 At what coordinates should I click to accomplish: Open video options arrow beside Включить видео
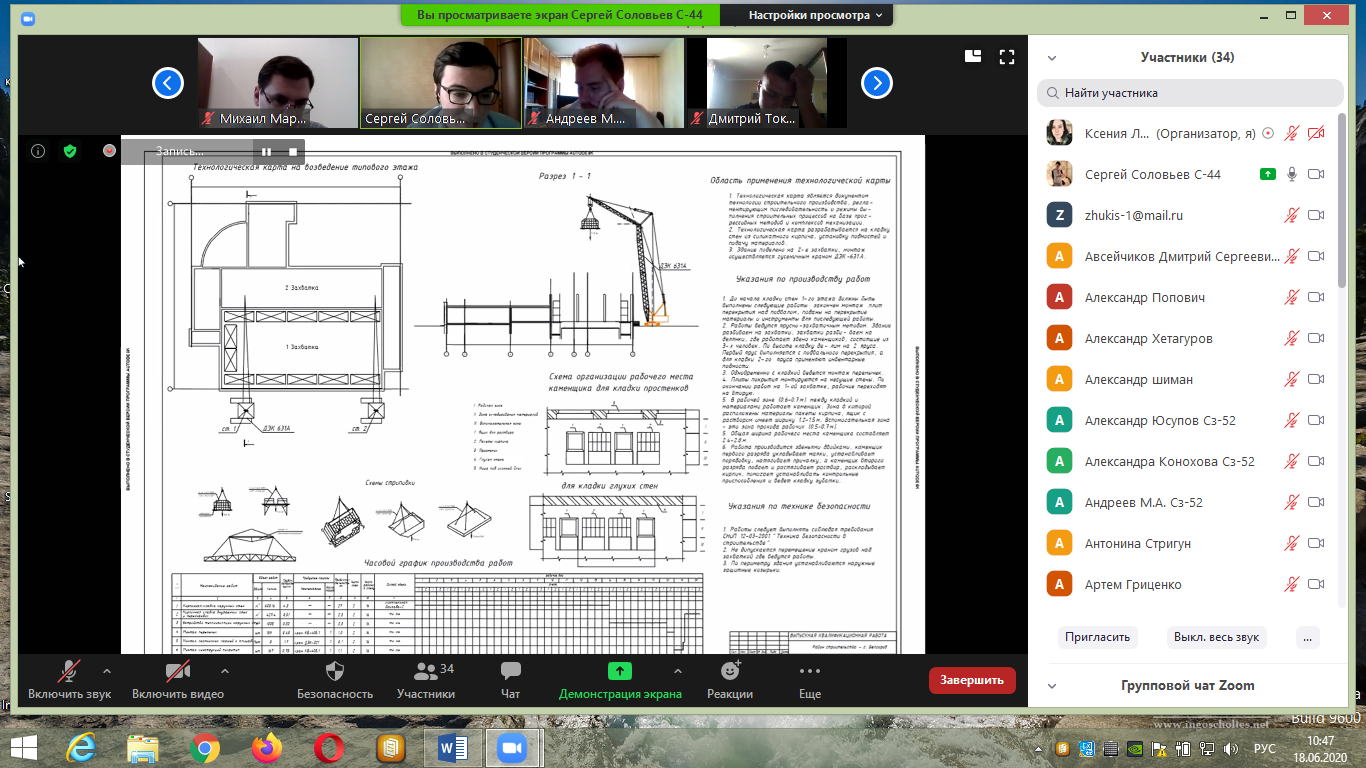click(223, 671)
